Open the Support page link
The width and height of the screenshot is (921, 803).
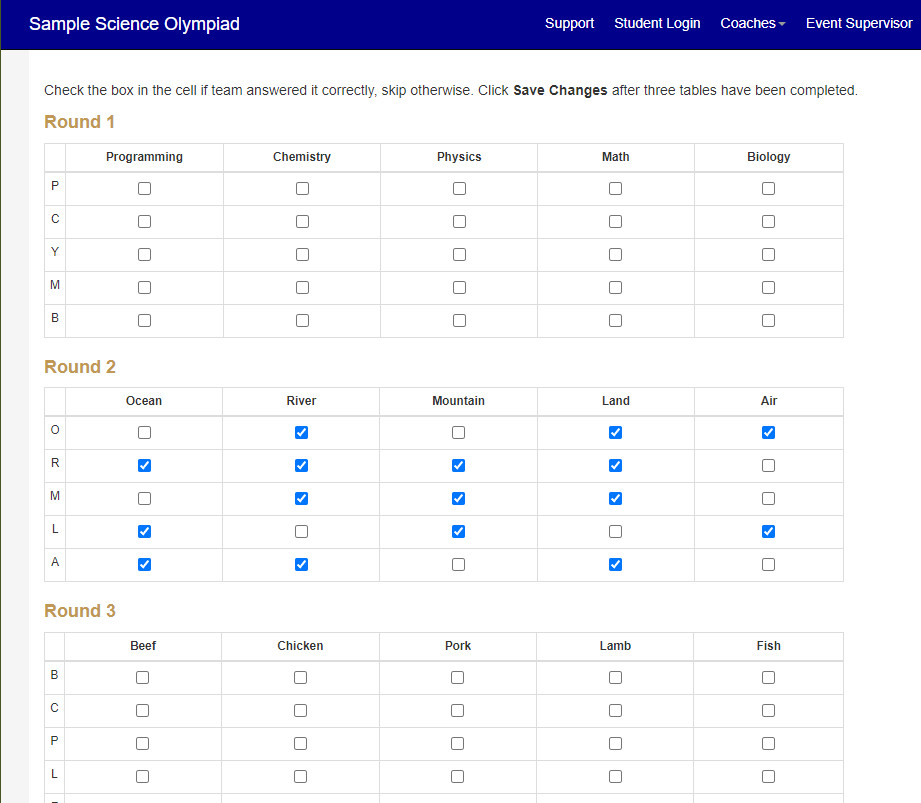[569, 23]
